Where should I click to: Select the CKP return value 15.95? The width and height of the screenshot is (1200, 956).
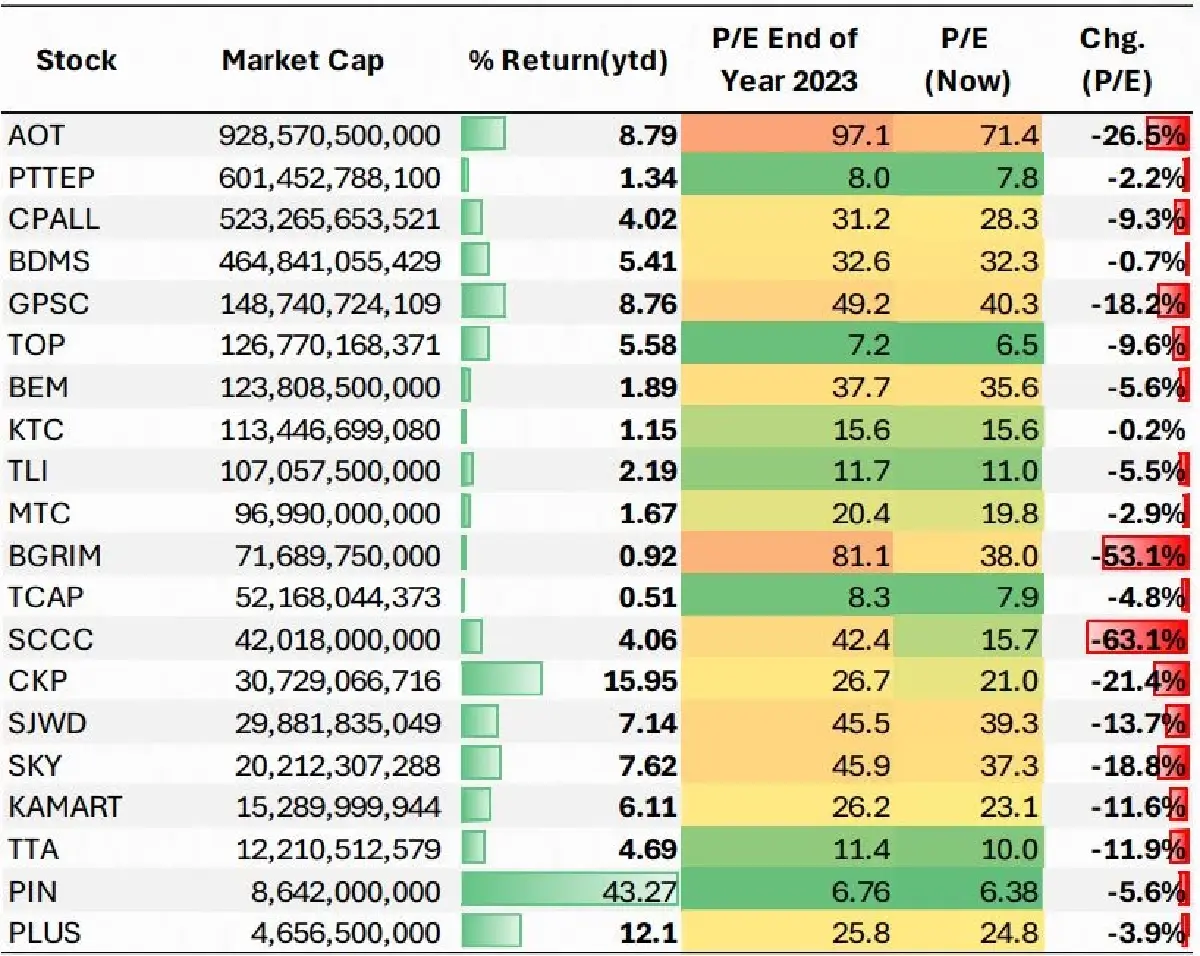(640, 681)
